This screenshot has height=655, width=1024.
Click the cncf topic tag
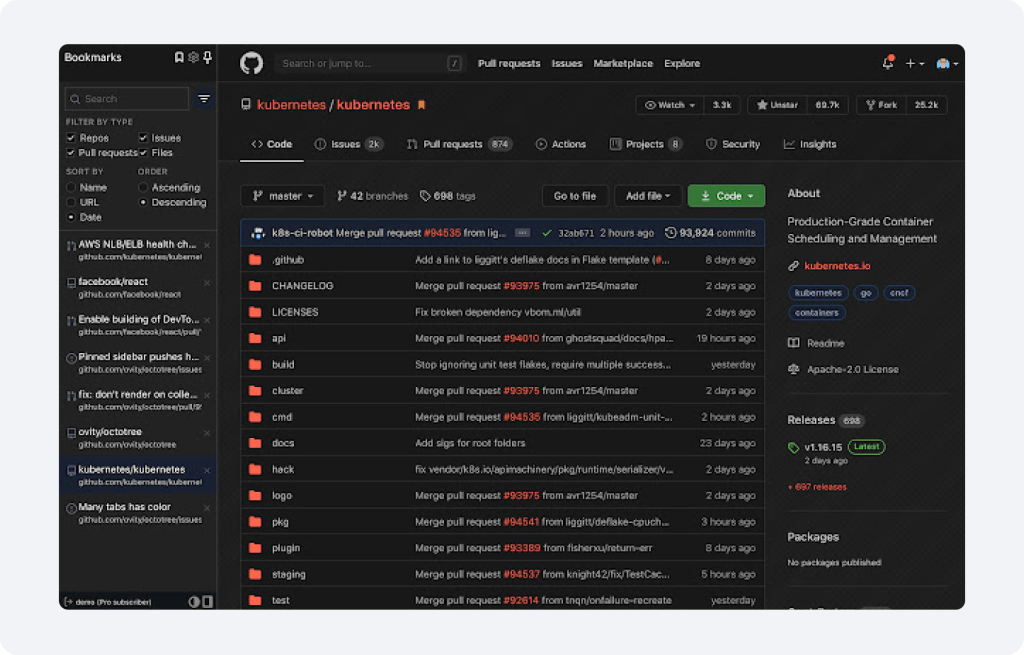[899, 293]
